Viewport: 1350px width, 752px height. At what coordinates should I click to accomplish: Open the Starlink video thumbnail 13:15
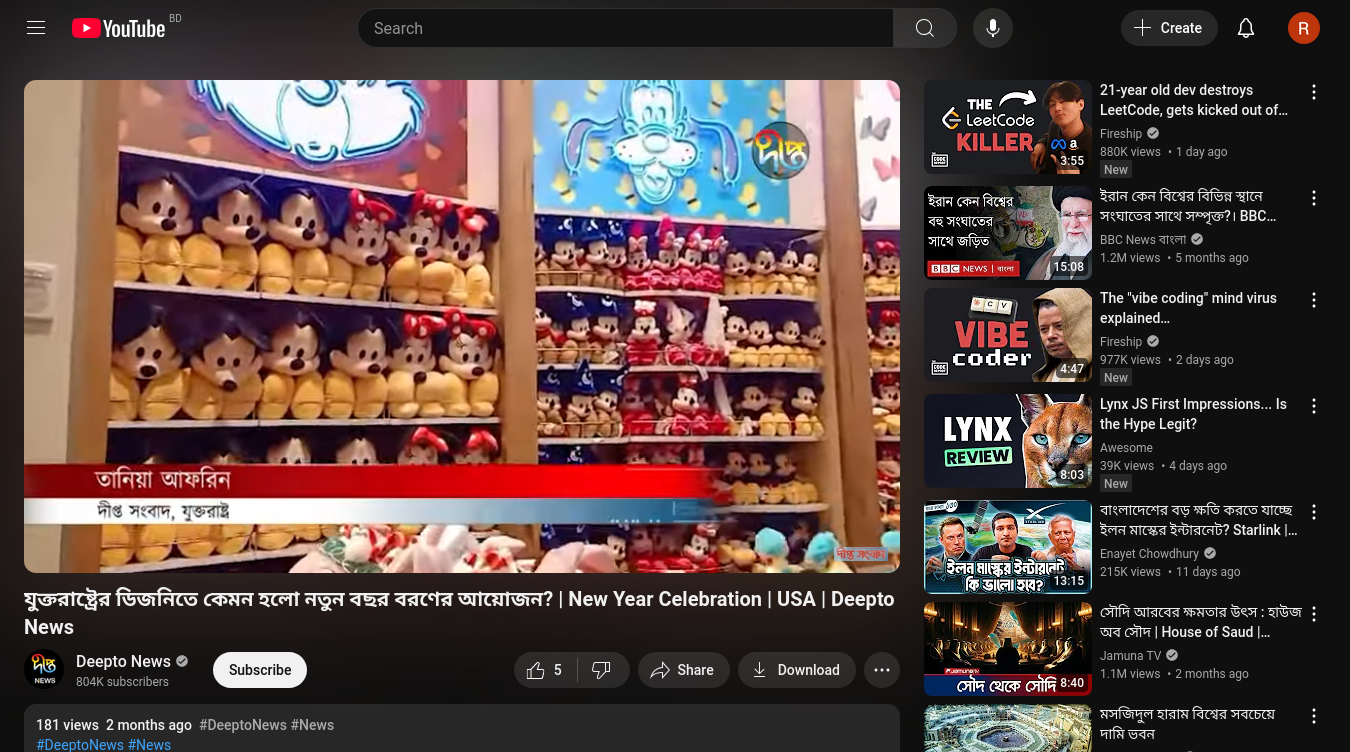click(1008, 547)
